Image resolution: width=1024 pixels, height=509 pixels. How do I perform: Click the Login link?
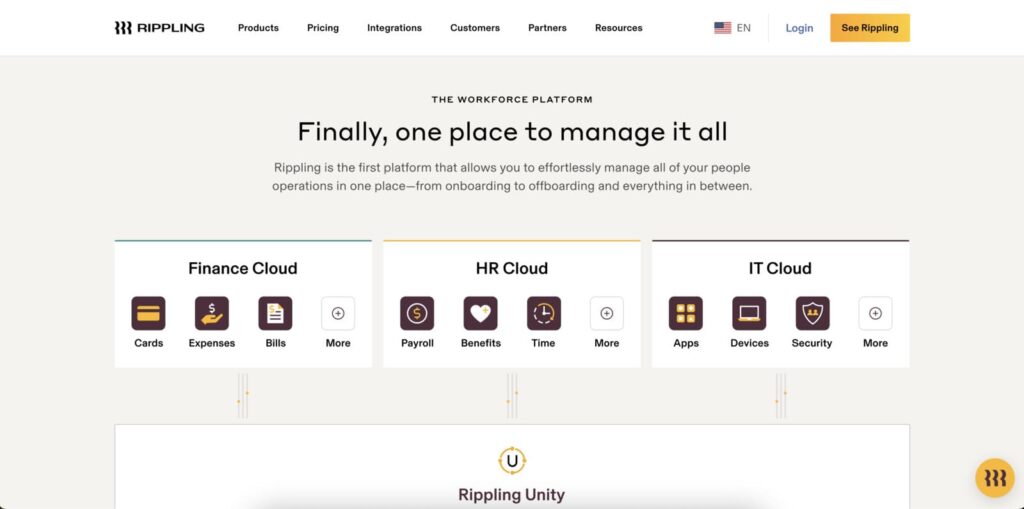(799, 28)
